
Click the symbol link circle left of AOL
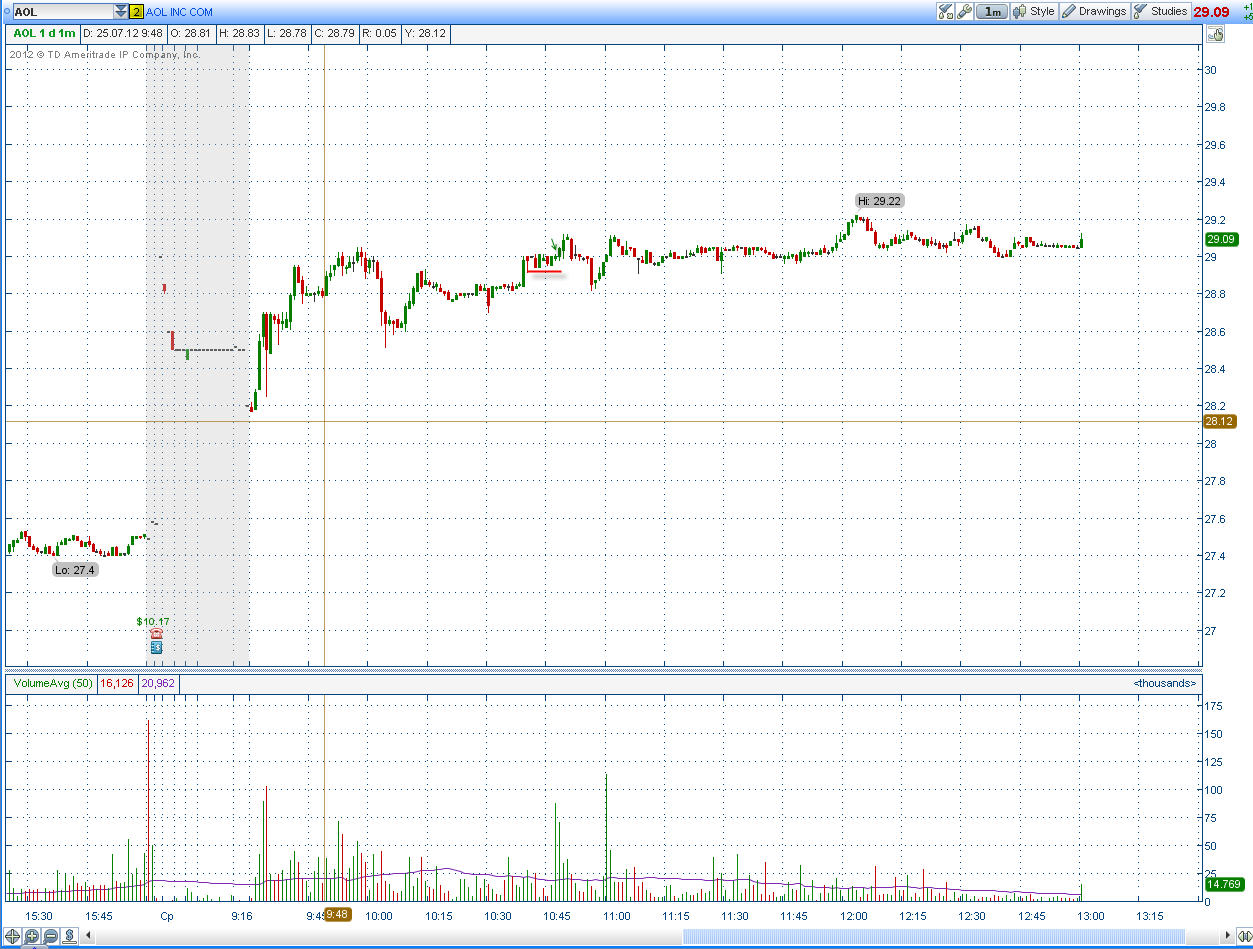click(8, 12)
